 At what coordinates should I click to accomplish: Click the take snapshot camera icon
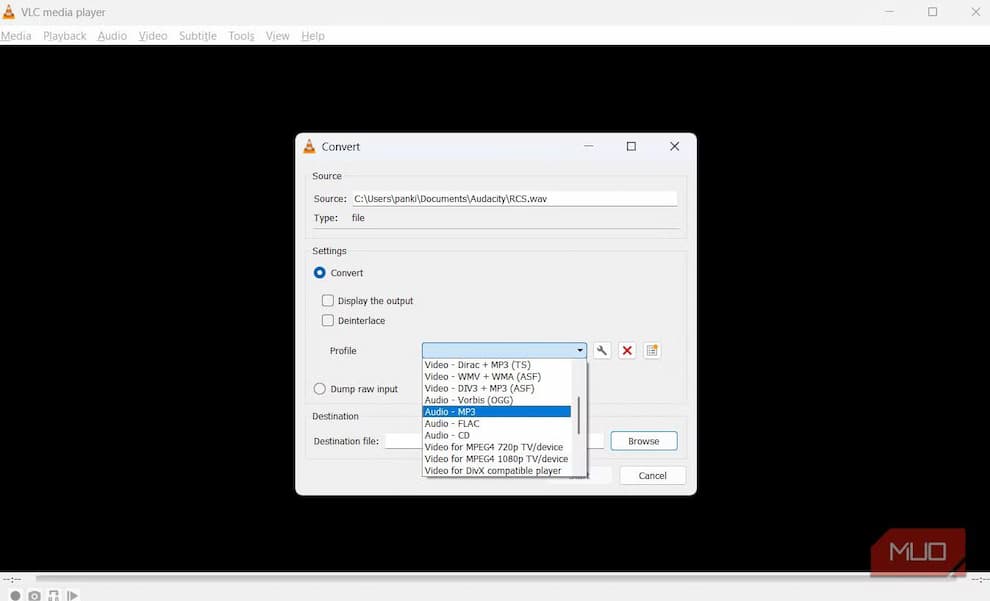[35, 595]
